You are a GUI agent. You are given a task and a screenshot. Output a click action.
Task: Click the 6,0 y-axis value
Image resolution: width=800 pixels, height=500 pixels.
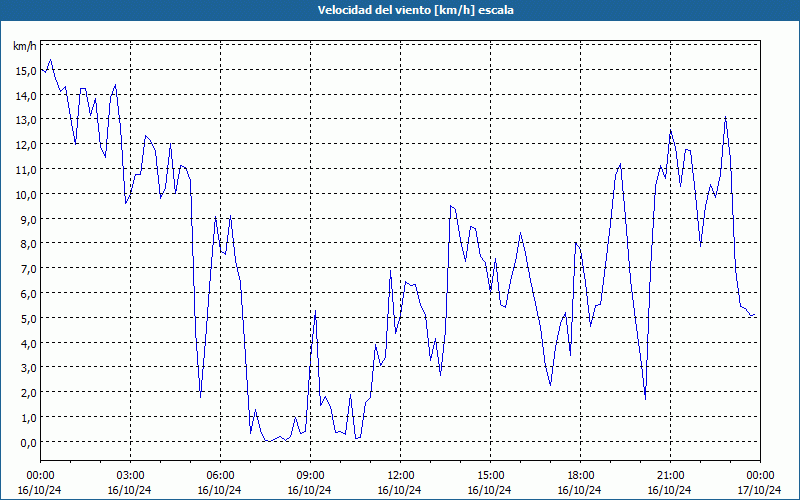29,294
